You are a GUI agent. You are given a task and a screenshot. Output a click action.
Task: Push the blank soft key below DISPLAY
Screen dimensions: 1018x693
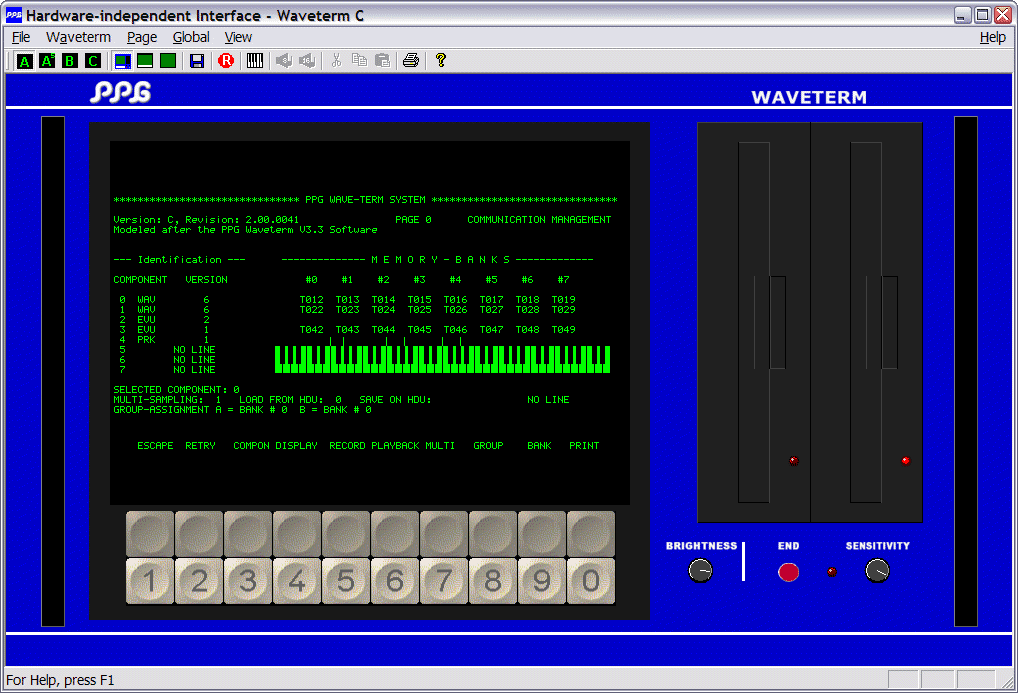click(x=297, y=534)
